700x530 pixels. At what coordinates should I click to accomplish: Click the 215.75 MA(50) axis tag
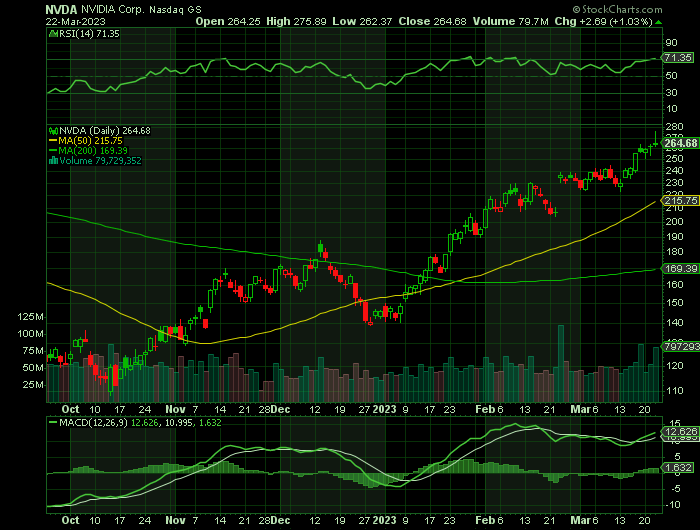pyautogui.click(x=680, y=201)
